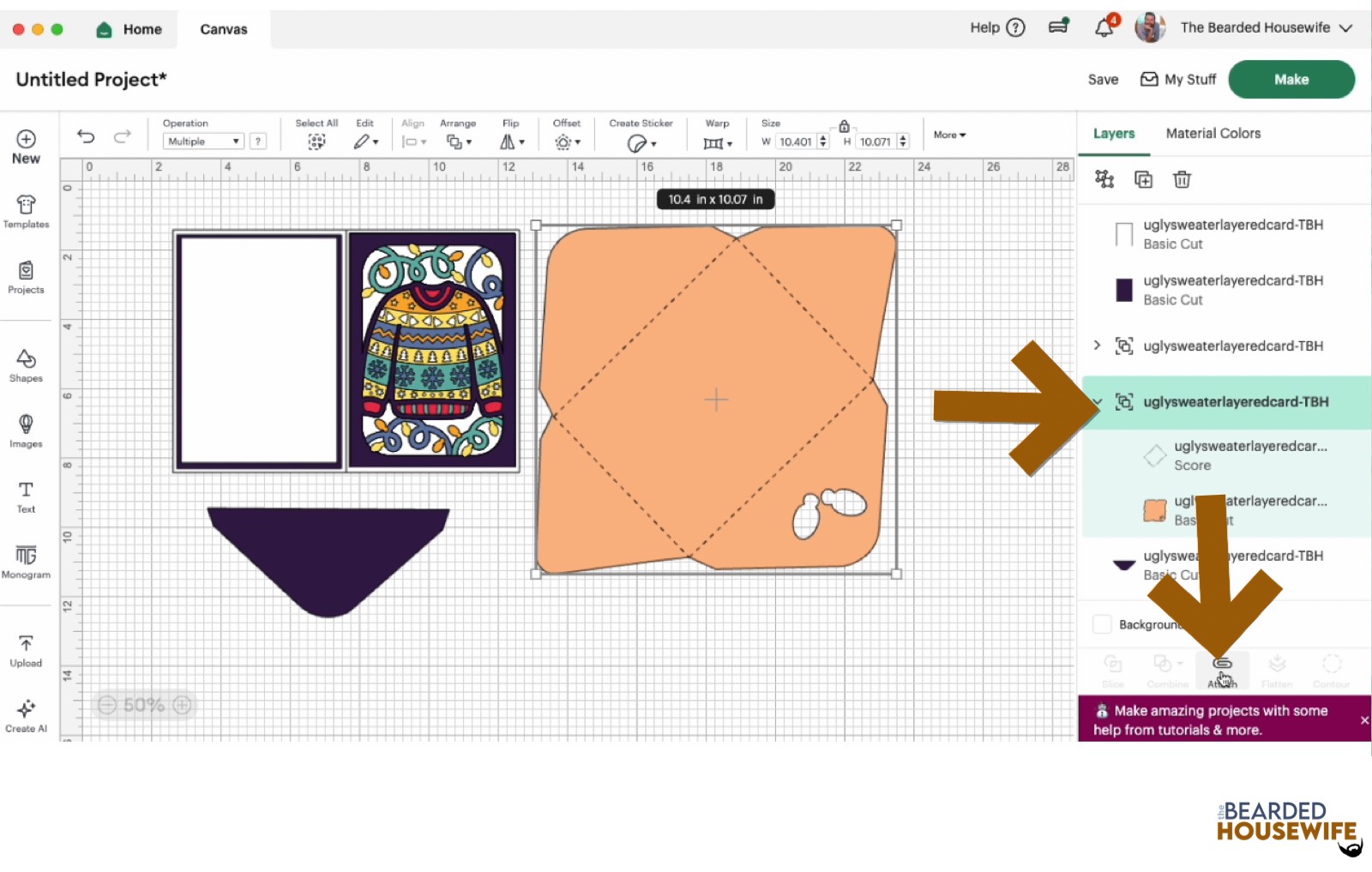1372x872 pixels.
Task: Click the Background layer color swatch
Action: tap(1102, 624)
